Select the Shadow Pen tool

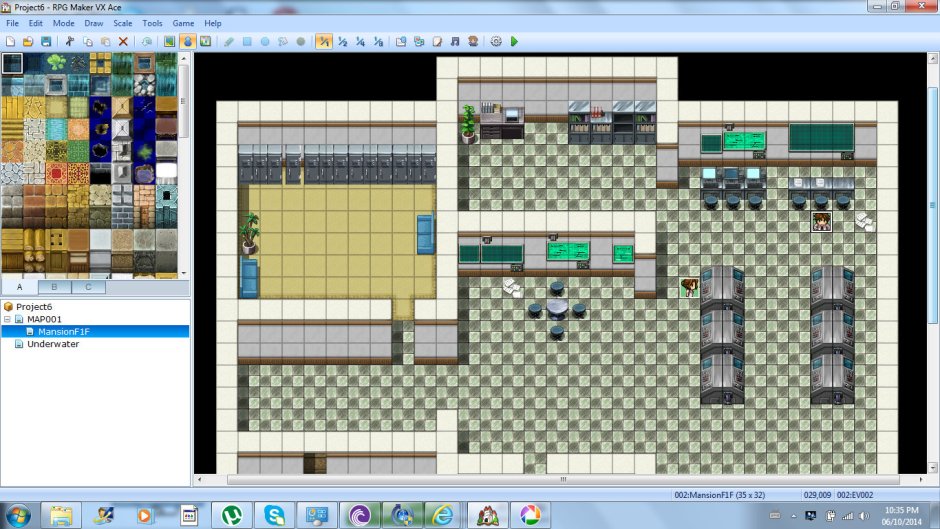pyautogui.click(x=301, y=41)
